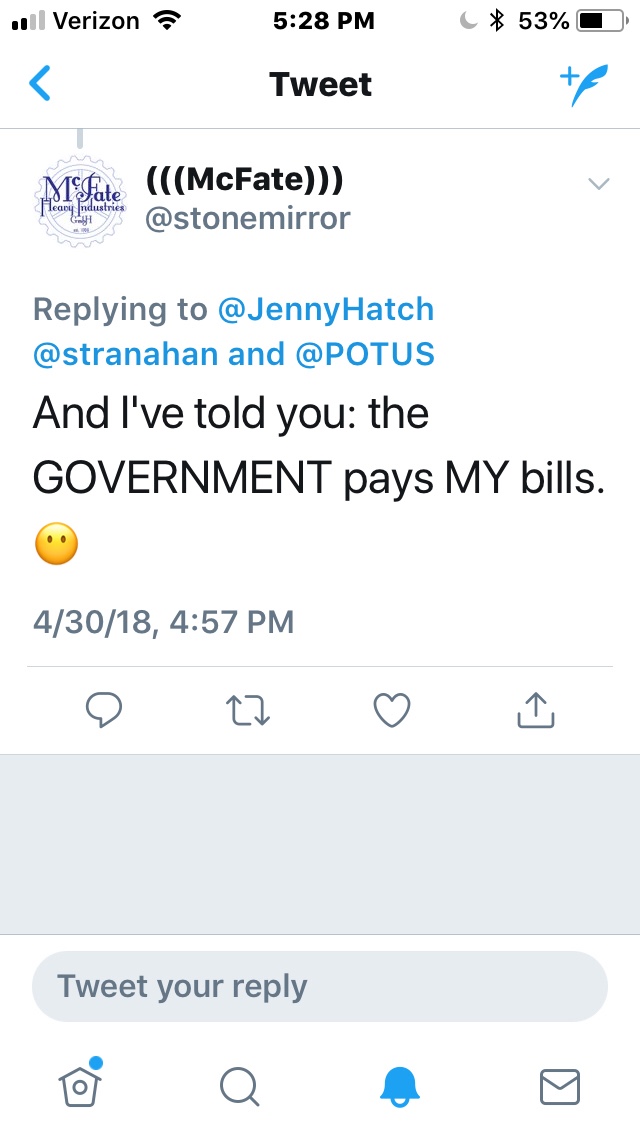Screen dimensions: 640x1136
Task: Tap the Tweet your reply field
Action: click(x=320, y=986)
